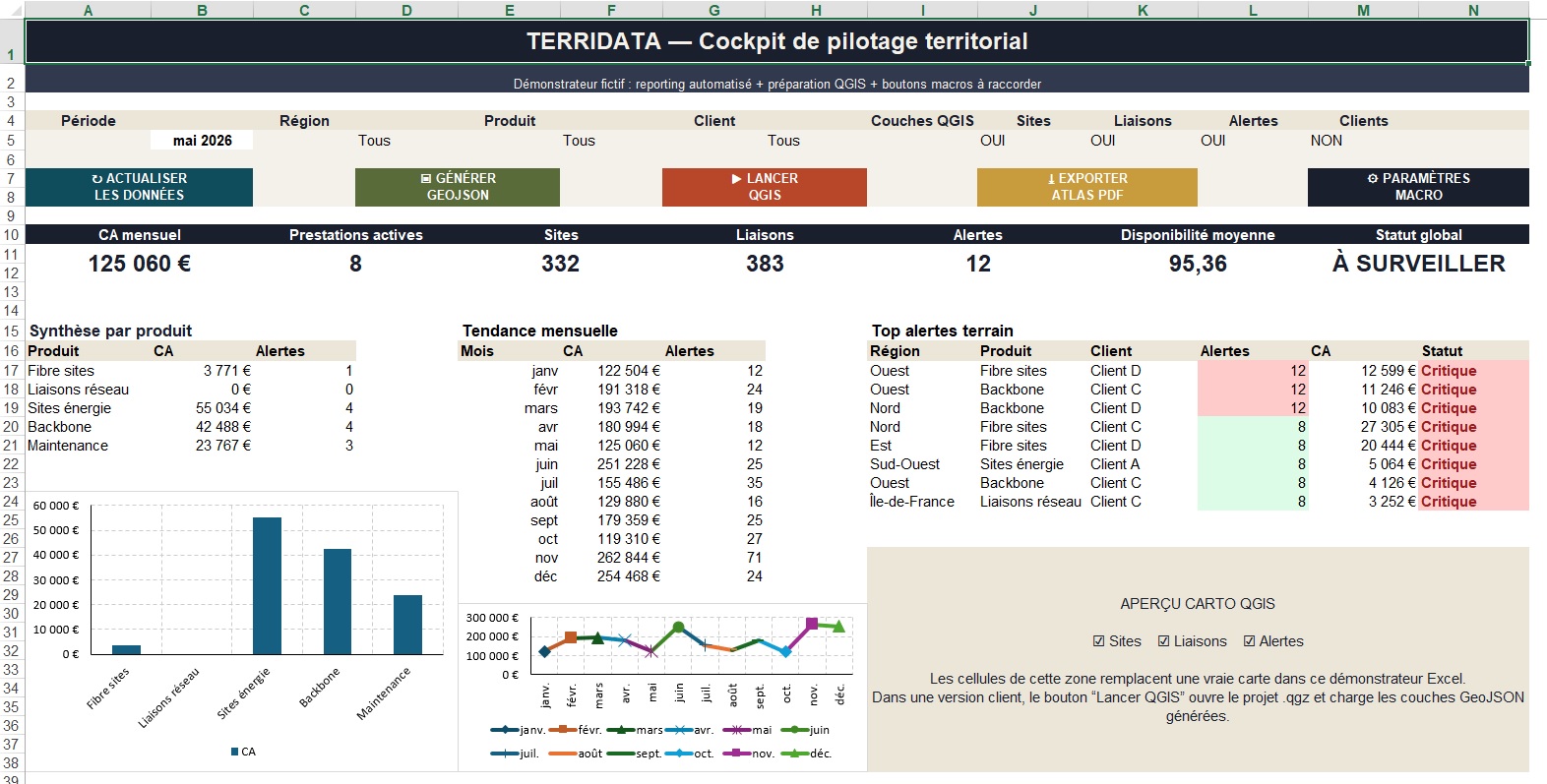1547x784 pixels.
Task: Click the Alertes checkbox in Aperçu Carto QGIS
Action: pos(1249,641)
